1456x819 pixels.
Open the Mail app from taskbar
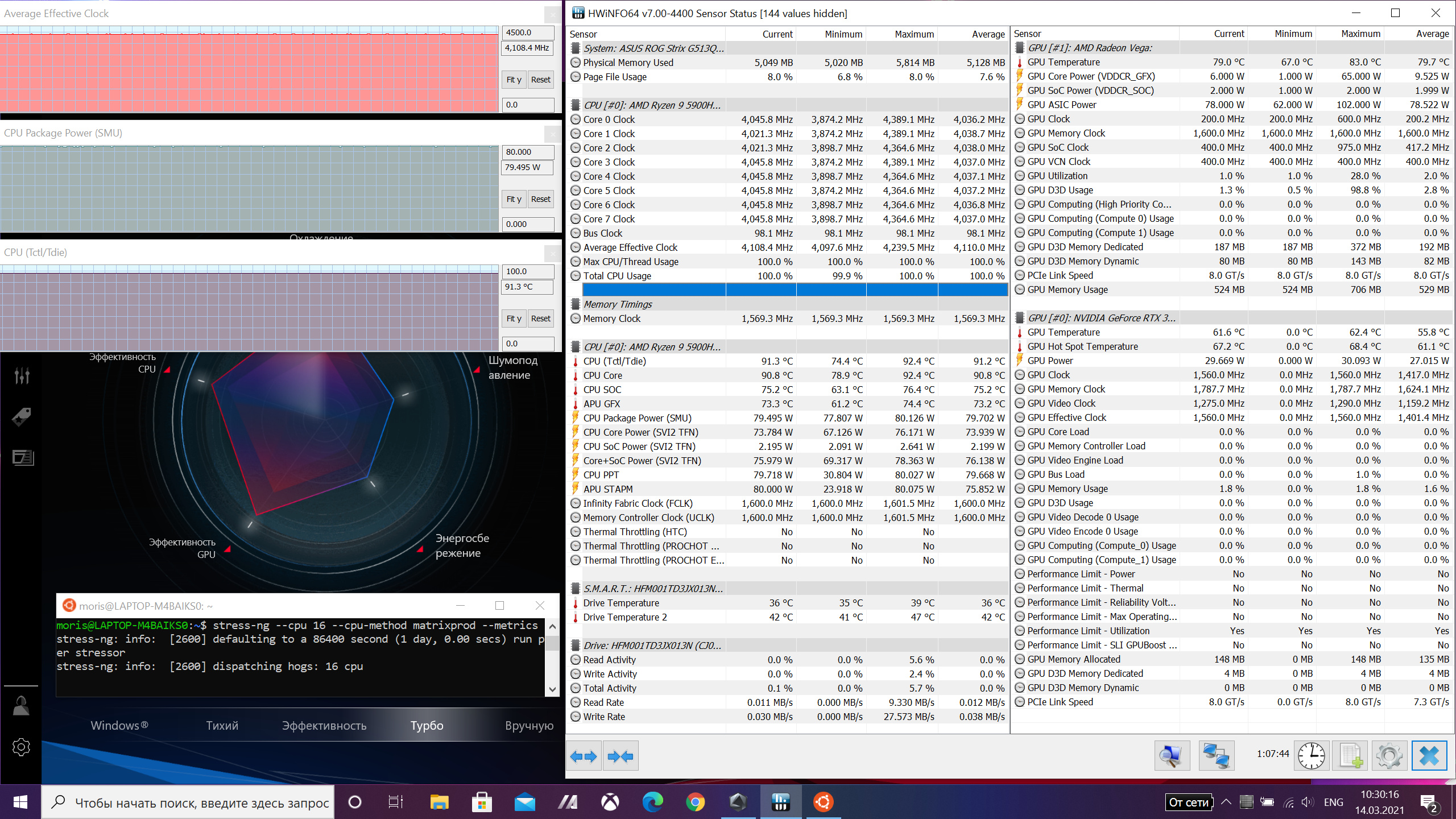[524, 802]
